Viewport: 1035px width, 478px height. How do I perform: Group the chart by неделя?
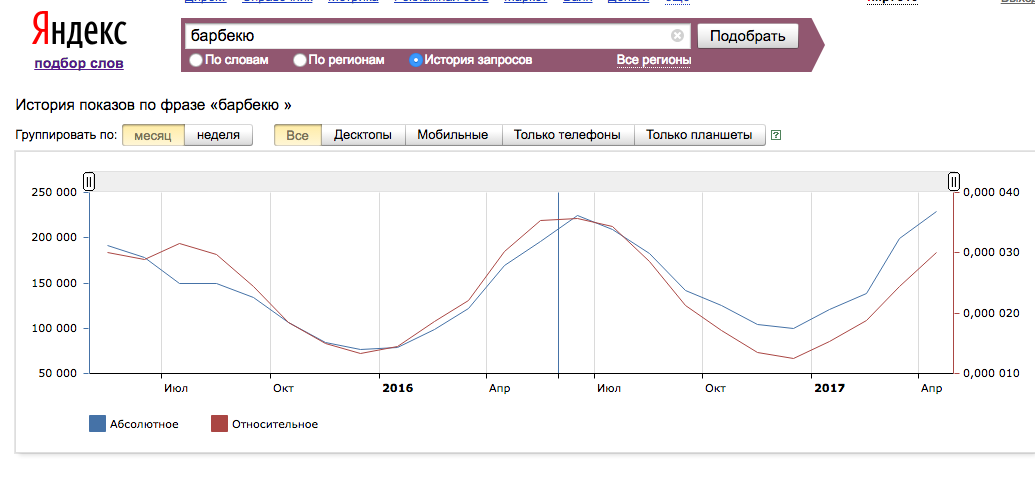[x=218, y=135]
